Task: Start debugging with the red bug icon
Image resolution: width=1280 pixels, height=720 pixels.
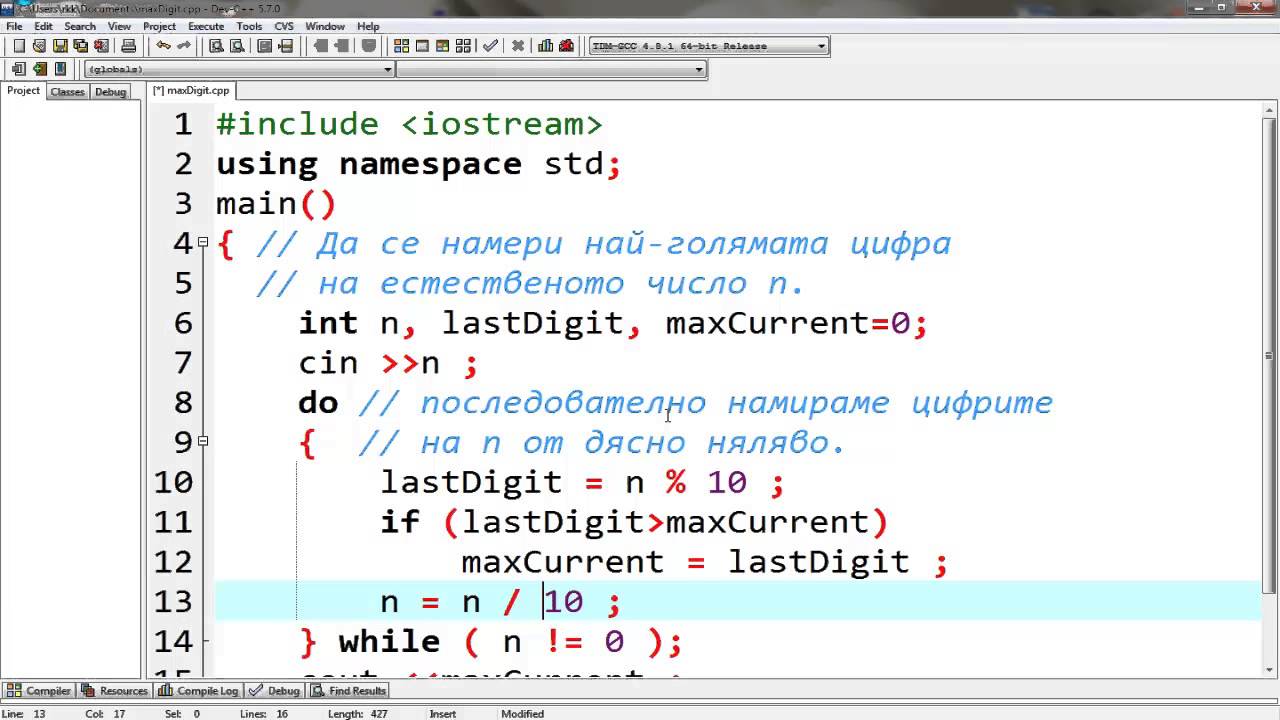Action: [x=567, y=46]
